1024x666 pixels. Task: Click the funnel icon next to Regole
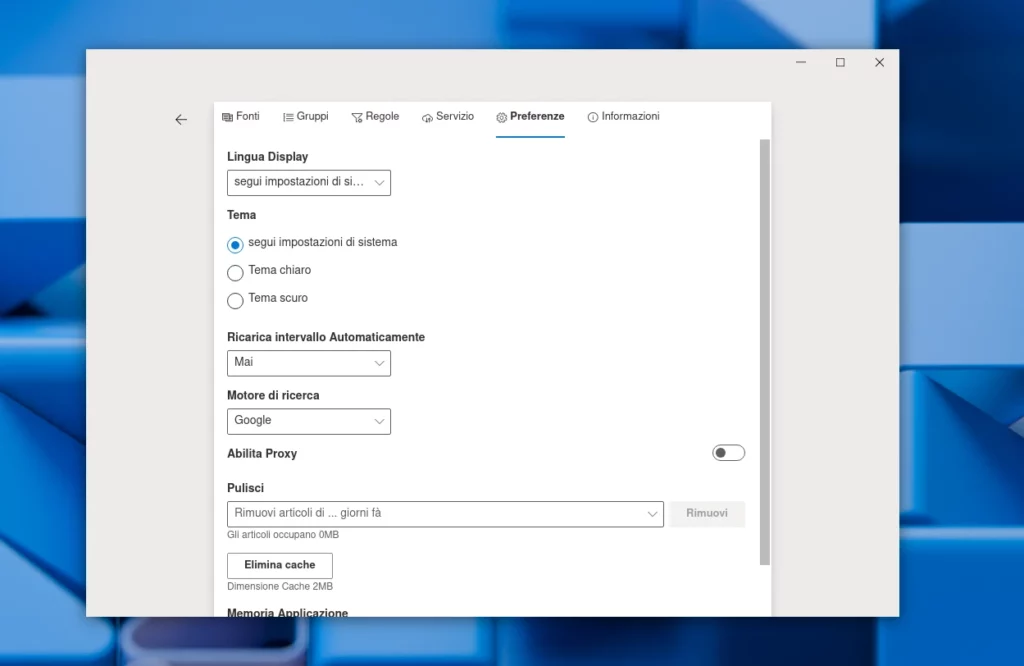coord(356,116)
